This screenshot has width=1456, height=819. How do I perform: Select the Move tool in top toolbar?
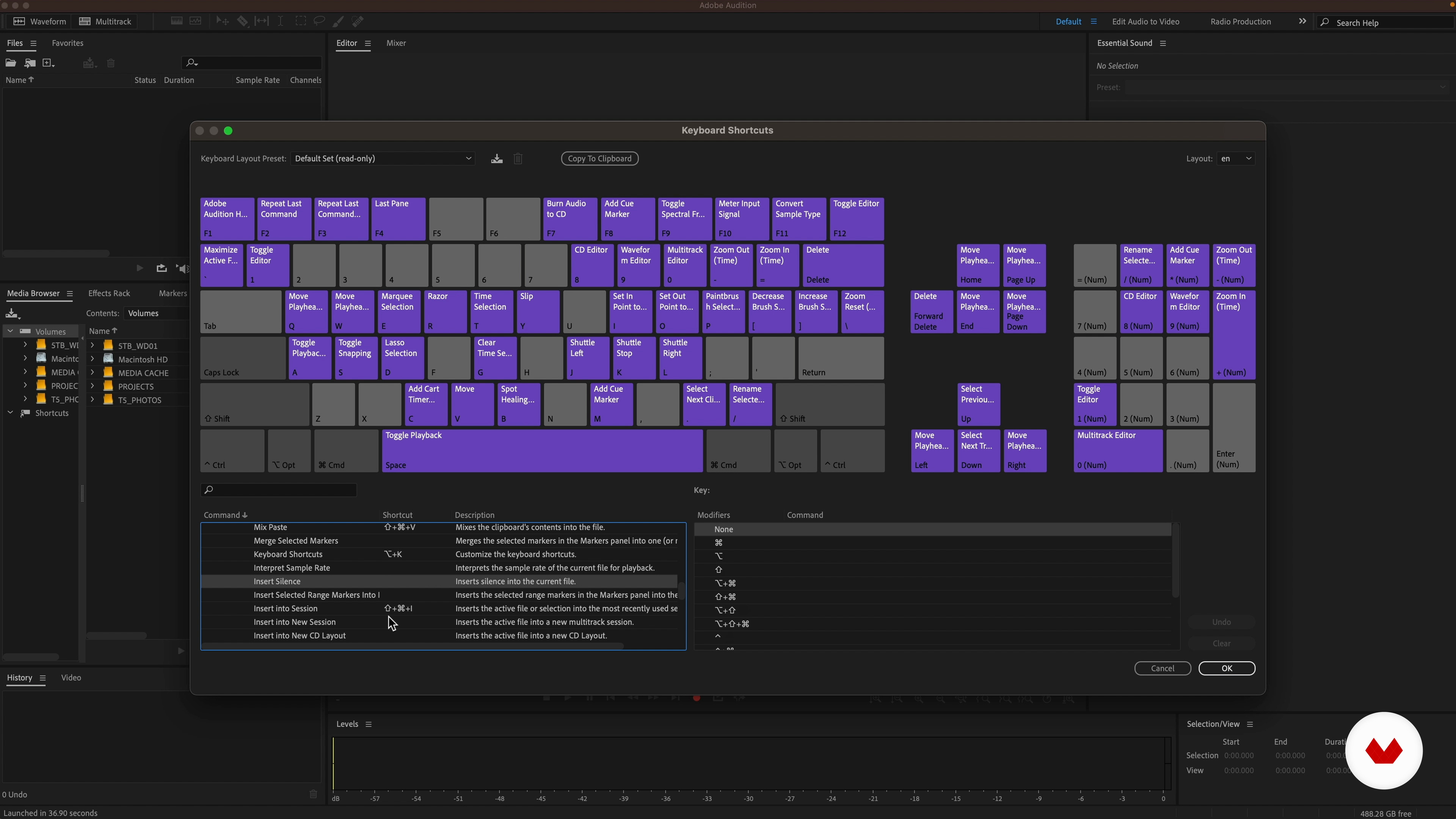222,22
